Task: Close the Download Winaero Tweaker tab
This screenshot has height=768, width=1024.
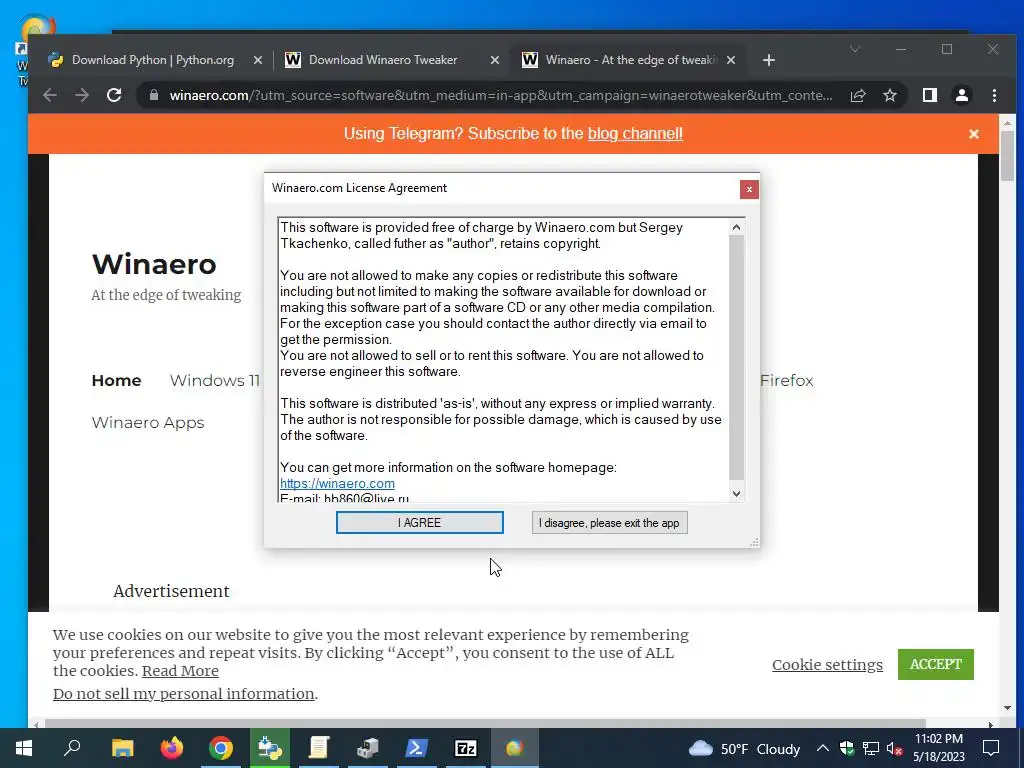Action: click(494, 60)
